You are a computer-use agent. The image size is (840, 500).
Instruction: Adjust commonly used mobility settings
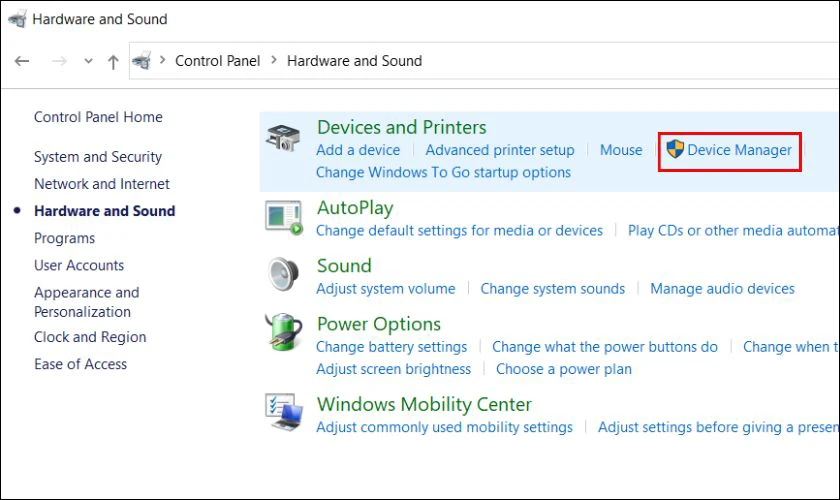(x=444, y=427)
